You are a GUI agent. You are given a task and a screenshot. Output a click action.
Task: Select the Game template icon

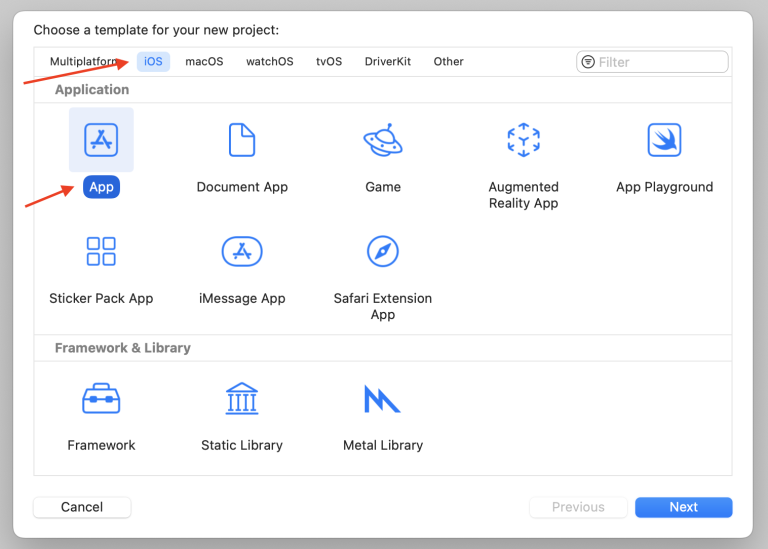coord(383,140)
